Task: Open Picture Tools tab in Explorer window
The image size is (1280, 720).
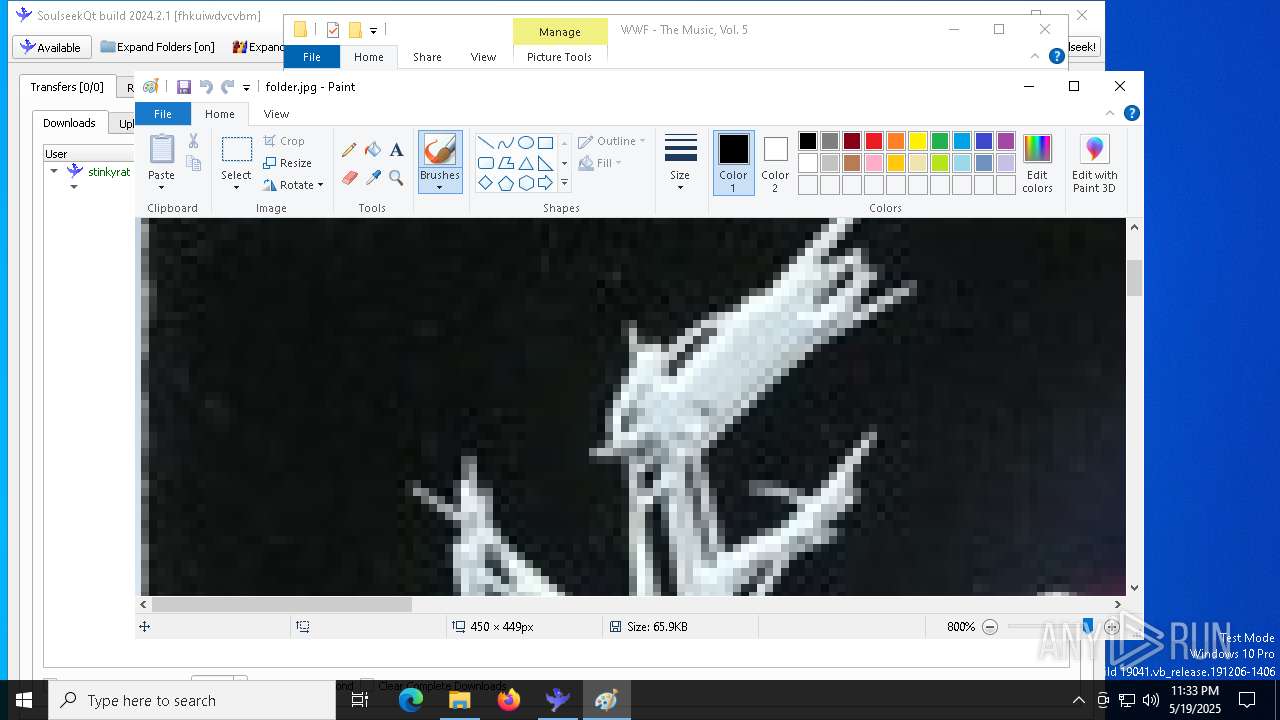Action: pyautogui.click(x=559, y=57)
